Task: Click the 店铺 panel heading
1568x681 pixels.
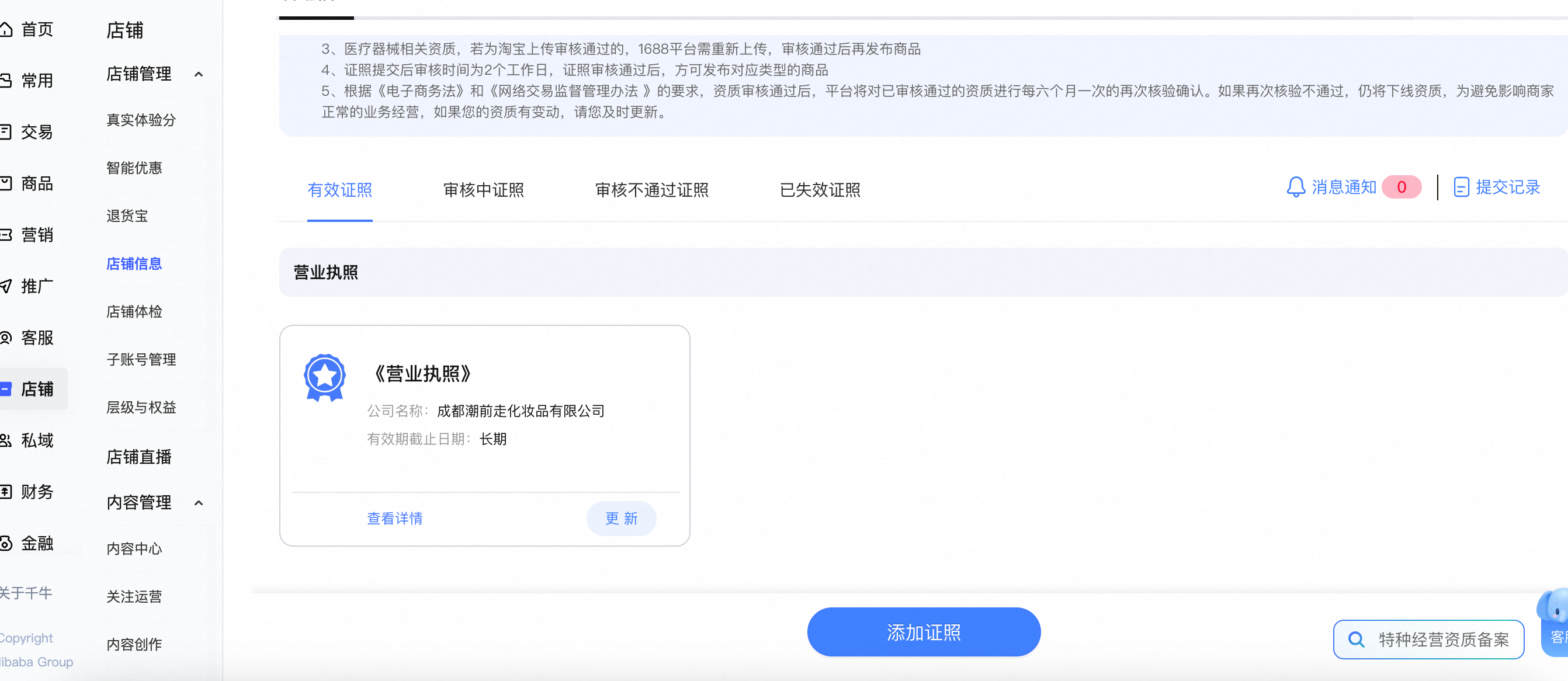Action: pyautogui.click(x=125, y=30)
